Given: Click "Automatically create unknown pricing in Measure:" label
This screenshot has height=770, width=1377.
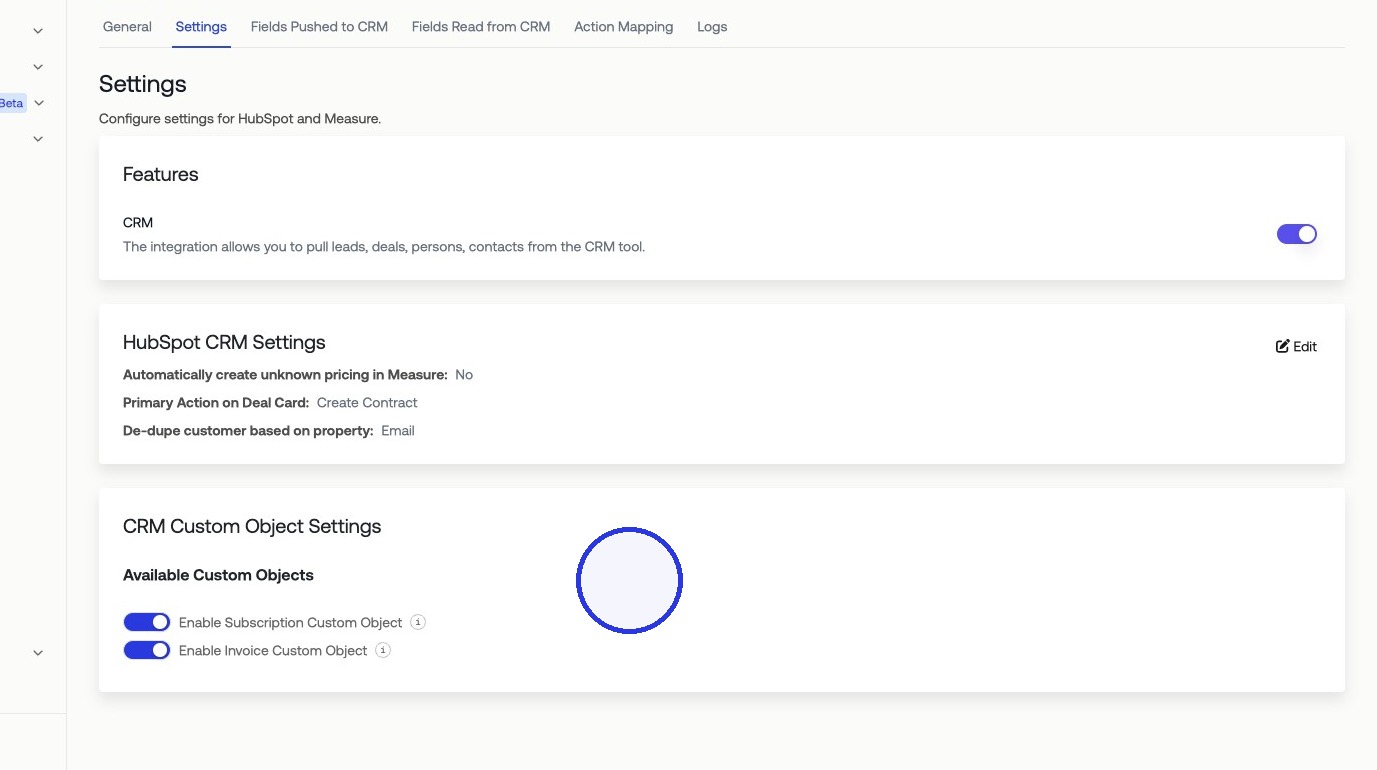Looking at the screenshot, I should tap(285, 375).
